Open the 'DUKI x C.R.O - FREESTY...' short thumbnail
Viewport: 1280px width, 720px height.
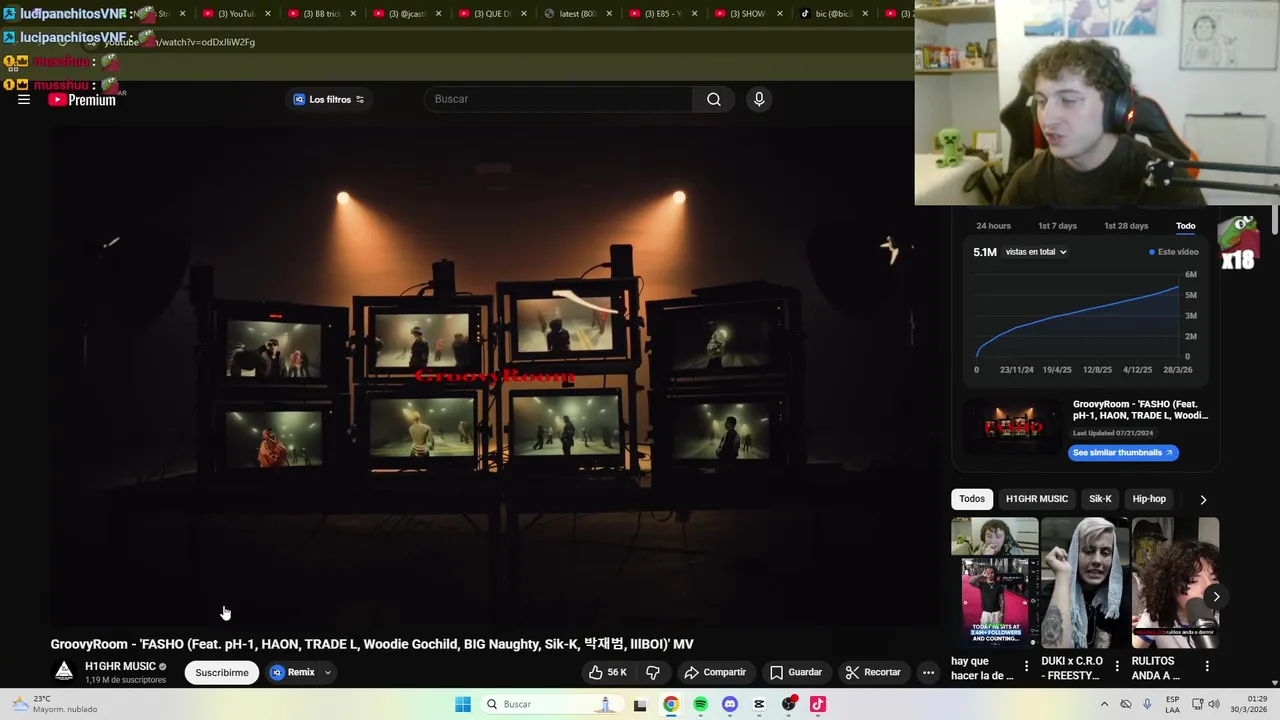(x=1085, y=583)
